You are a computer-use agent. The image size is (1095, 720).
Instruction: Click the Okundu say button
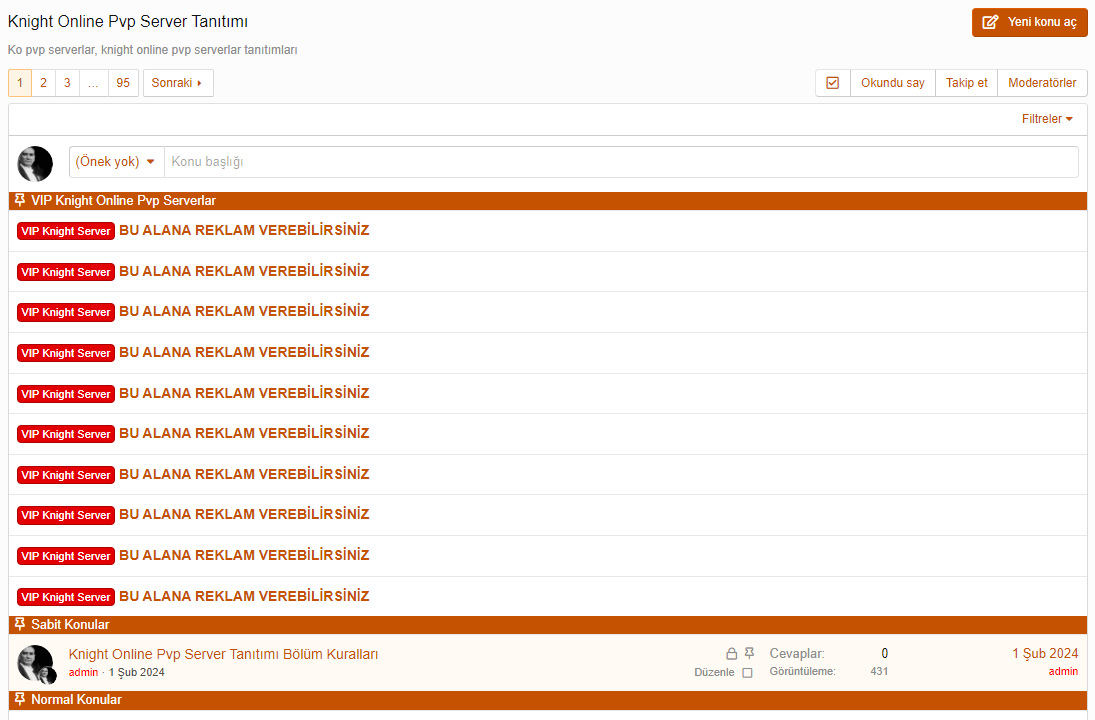[892, 83]
